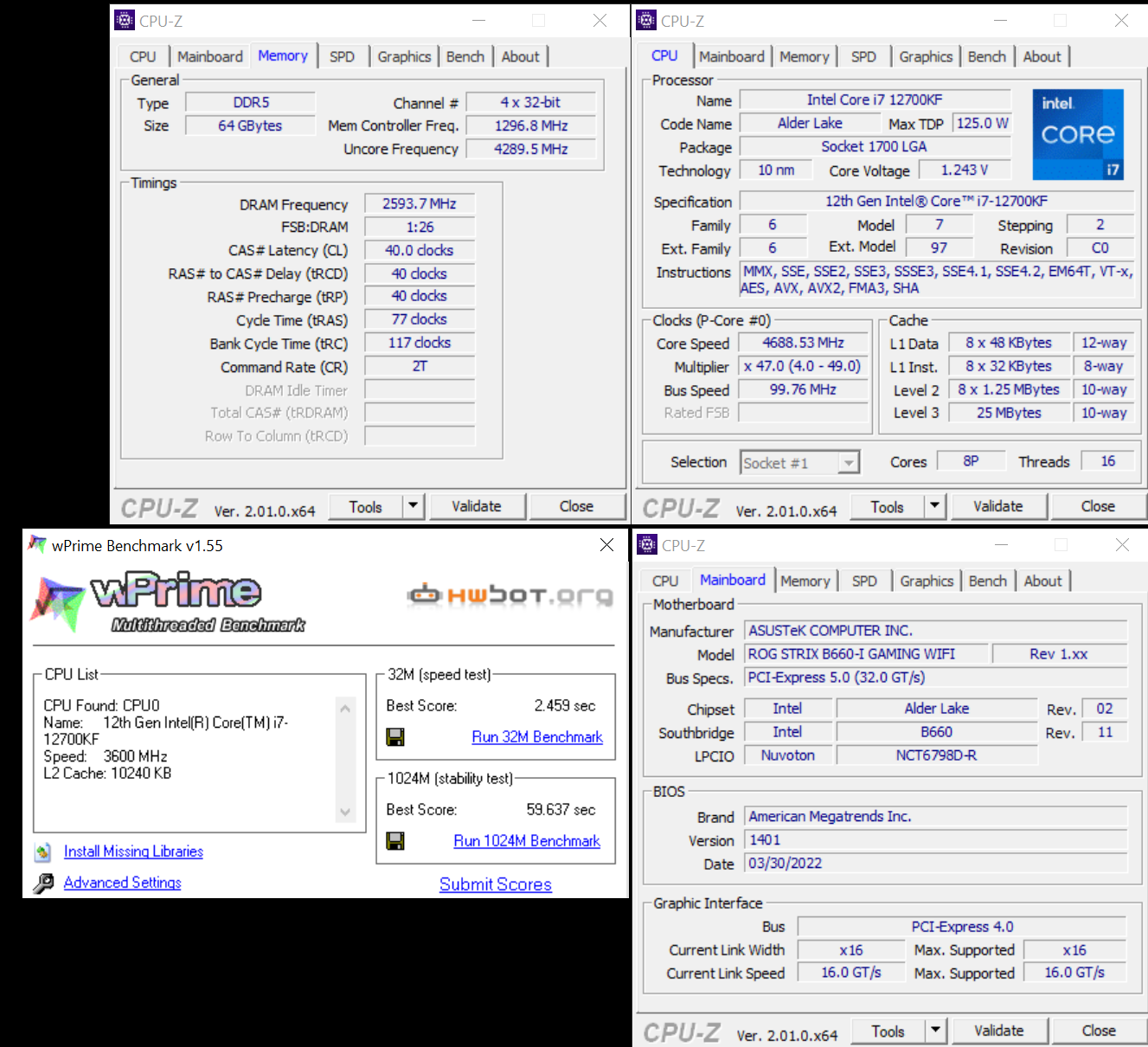The height and width of the screenshot is (1047, 1148).
Task: Click Close button in Processor window
Action: click(x=1098, y=506)
